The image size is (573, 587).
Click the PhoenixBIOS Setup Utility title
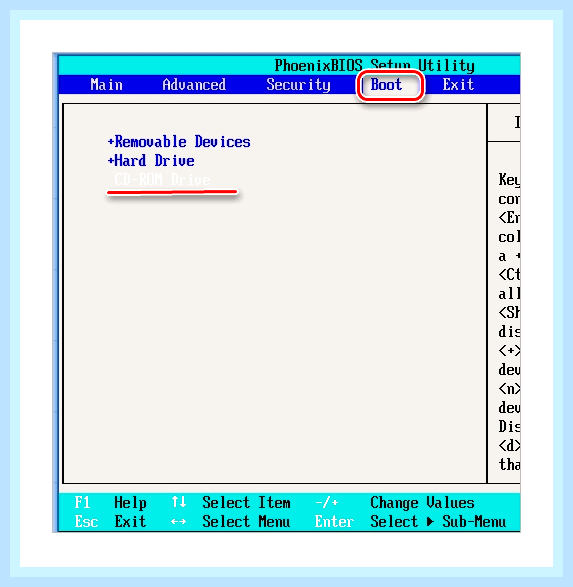[x=374, y=66]
